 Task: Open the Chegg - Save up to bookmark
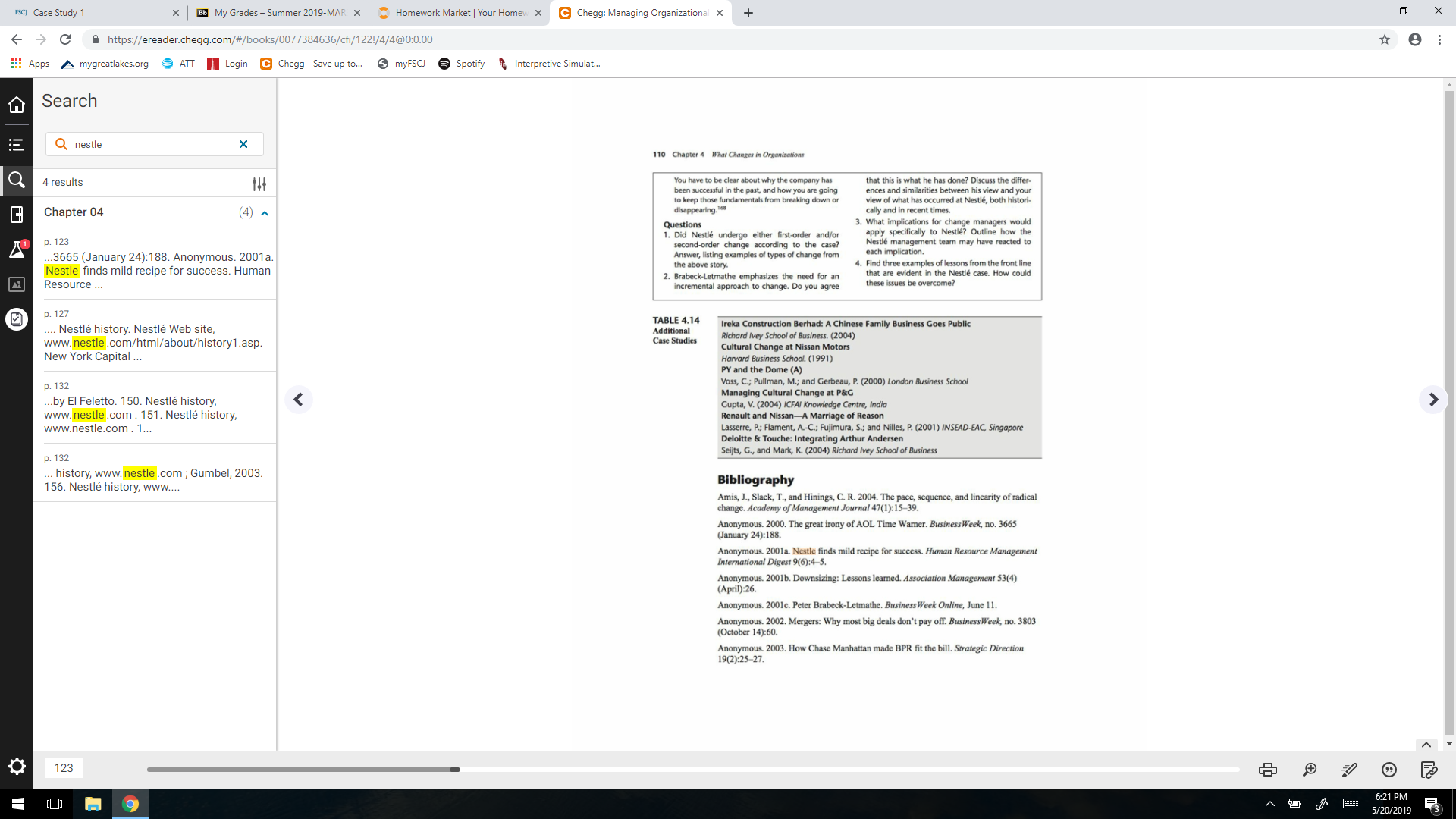point(312,64)
